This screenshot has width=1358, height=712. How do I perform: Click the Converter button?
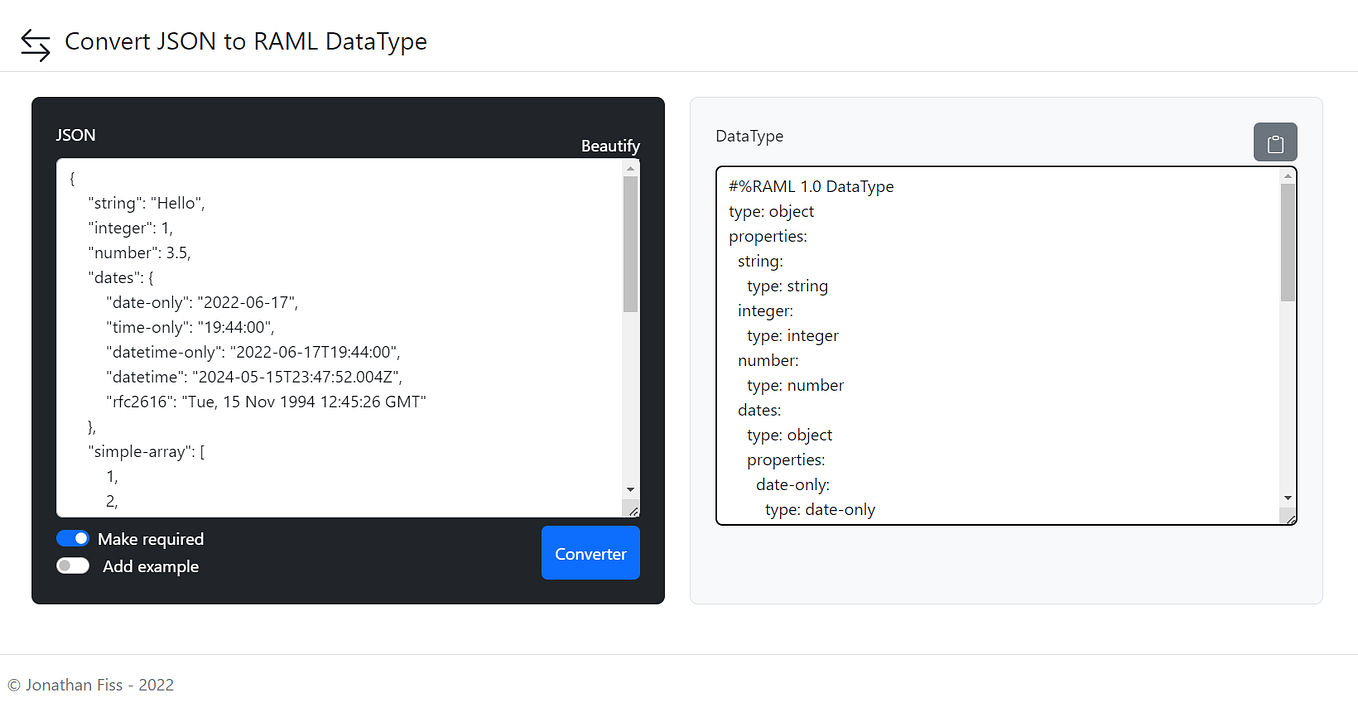pos(590,553)
